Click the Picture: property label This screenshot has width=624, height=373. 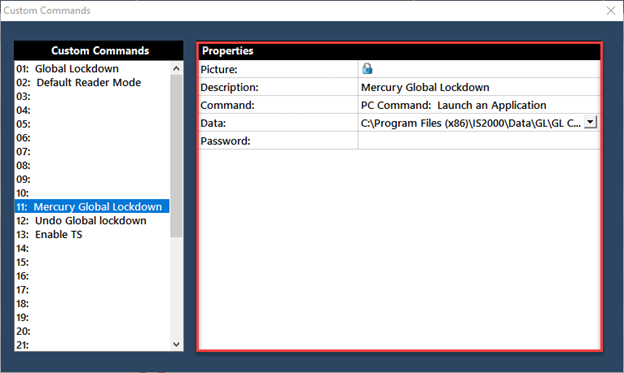(219, 69)
